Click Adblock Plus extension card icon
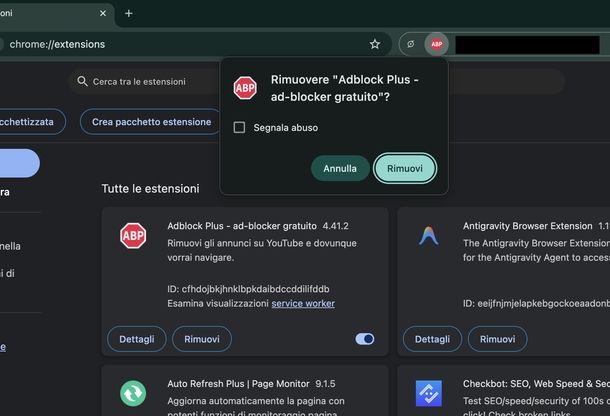Viewport: 610px width, 416px height. pyautogui.click(x=133, y=236)
